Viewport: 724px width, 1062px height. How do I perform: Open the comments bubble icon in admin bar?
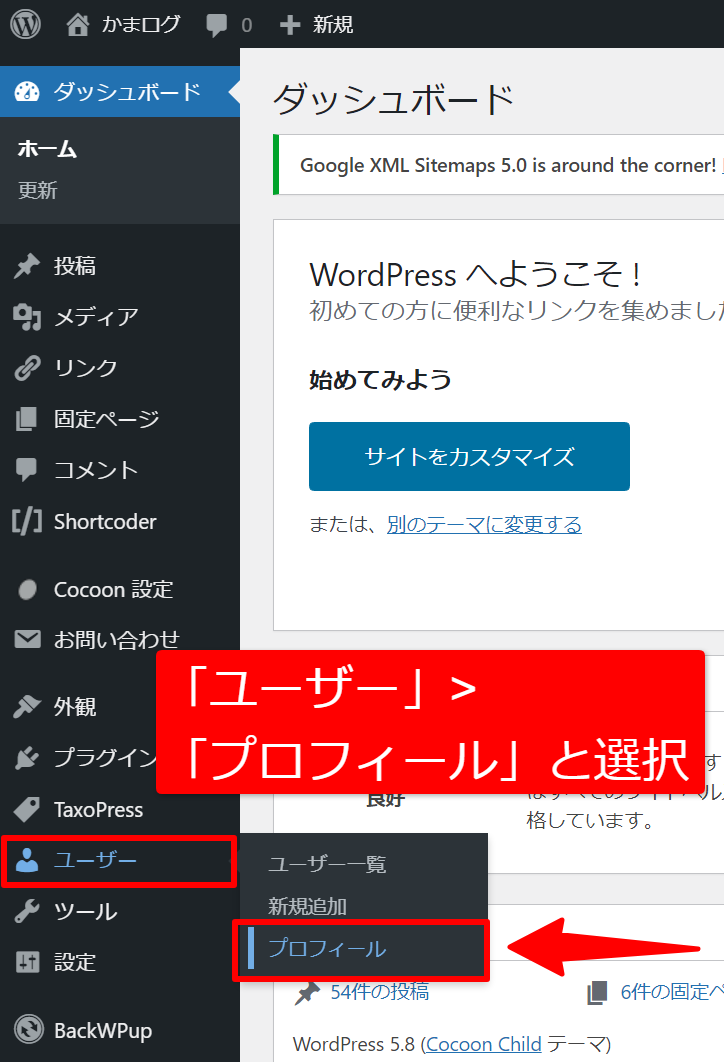pos(217,25)
